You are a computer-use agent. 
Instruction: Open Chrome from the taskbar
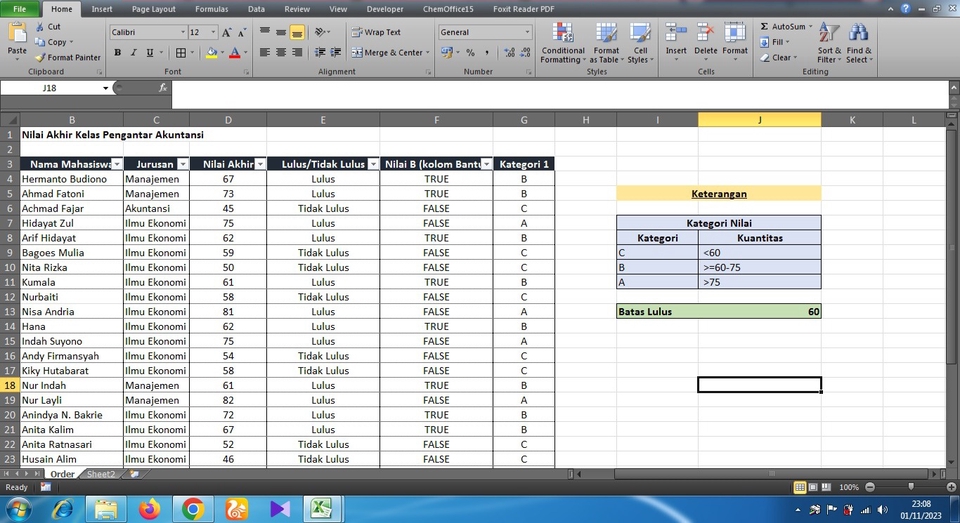coord(192,509)
